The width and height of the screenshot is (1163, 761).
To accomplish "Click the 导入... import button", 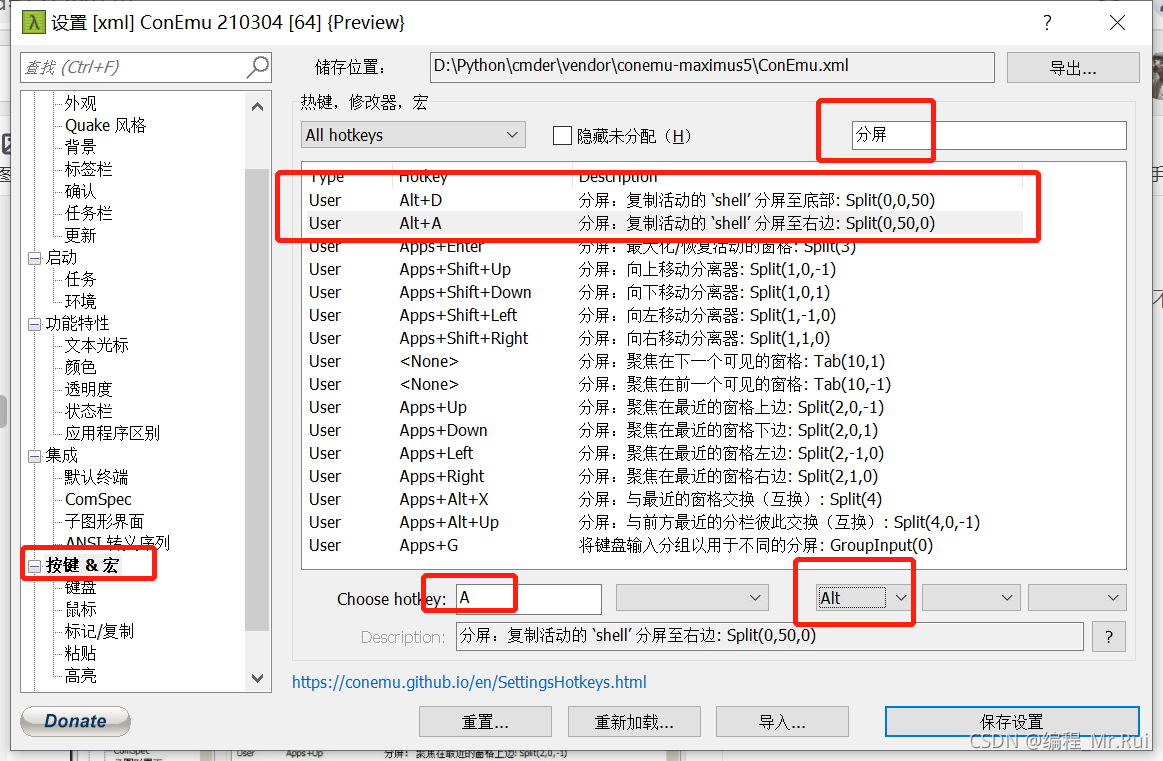I will coord(782,721).
